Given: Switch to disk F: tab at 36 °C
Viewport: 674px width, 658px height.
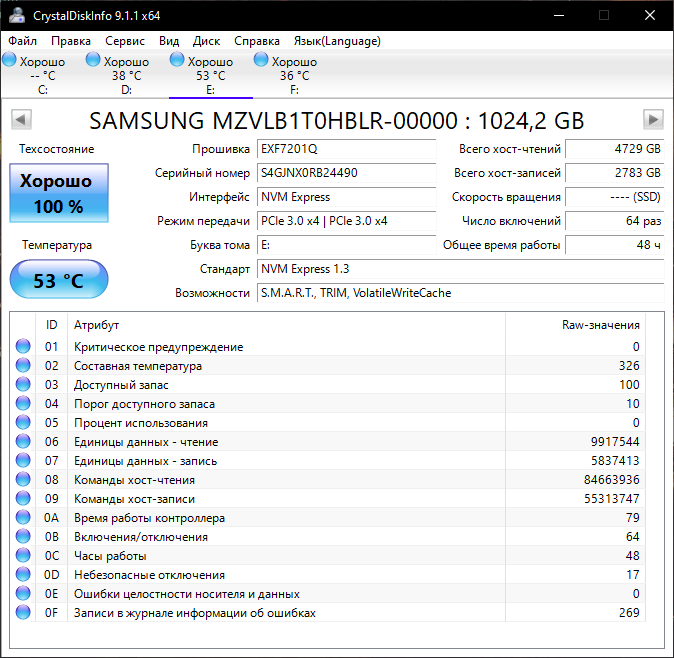Looking at the screenshot, I should tap(294, 75).
